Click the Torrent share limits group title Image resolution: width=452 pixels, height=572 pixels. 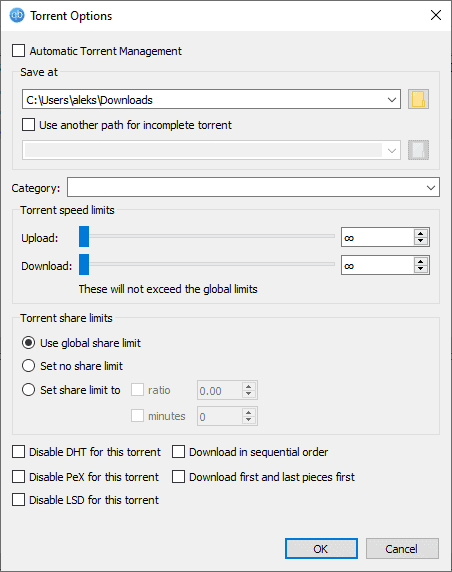[66, 318]
